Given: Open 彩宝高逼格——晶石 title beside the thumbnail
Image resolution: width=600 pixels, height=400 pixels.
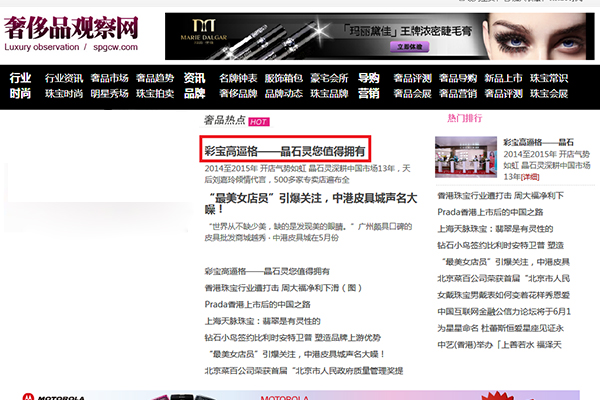Looking at the screenshot, I should point(538,142).
